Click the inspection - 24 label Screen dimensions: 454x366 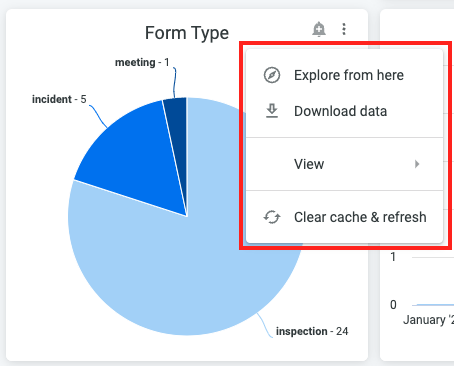pyautogui.click(x=312, y=331)
